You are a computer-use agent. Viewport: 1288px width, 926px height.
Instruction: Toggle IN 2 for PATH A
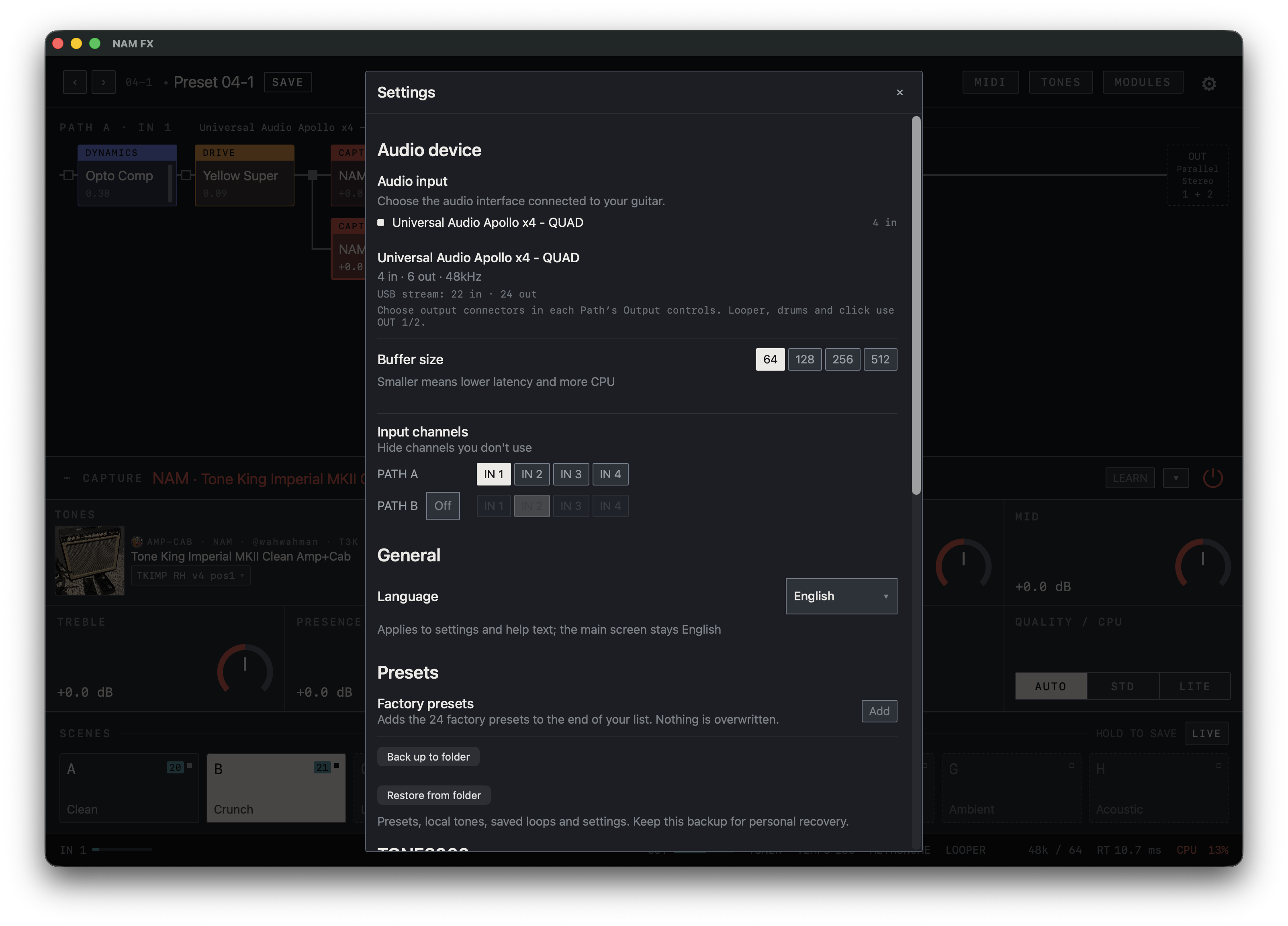click(x=532, y=474)
